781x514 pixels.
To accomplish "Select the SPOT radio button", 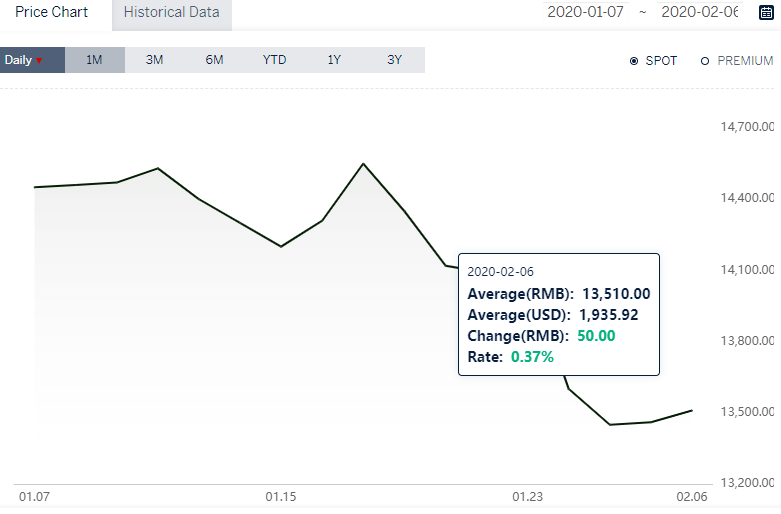I will pyautogui.click(x=634, y=61).
